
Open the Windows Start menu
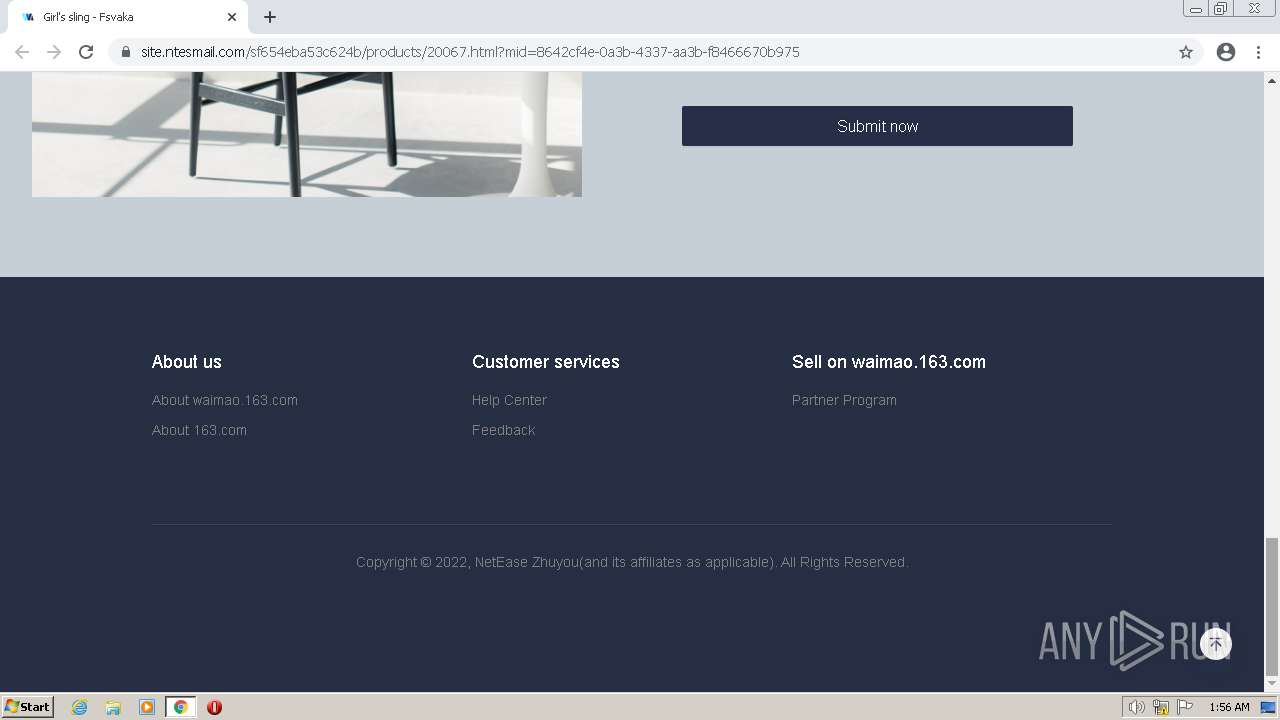coord(27,707)
